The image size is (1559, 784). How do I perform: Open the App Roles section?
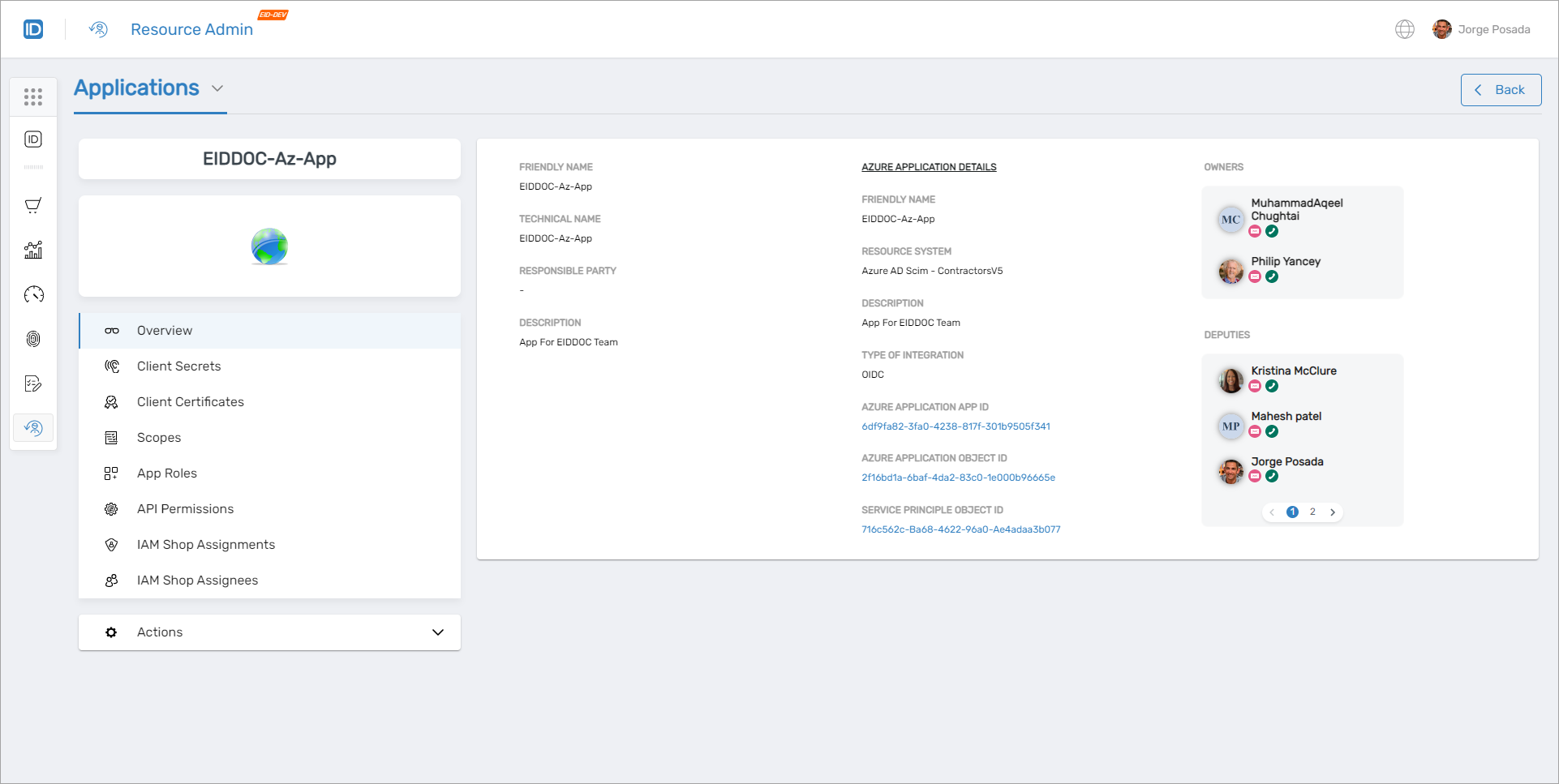pos(167,473)
